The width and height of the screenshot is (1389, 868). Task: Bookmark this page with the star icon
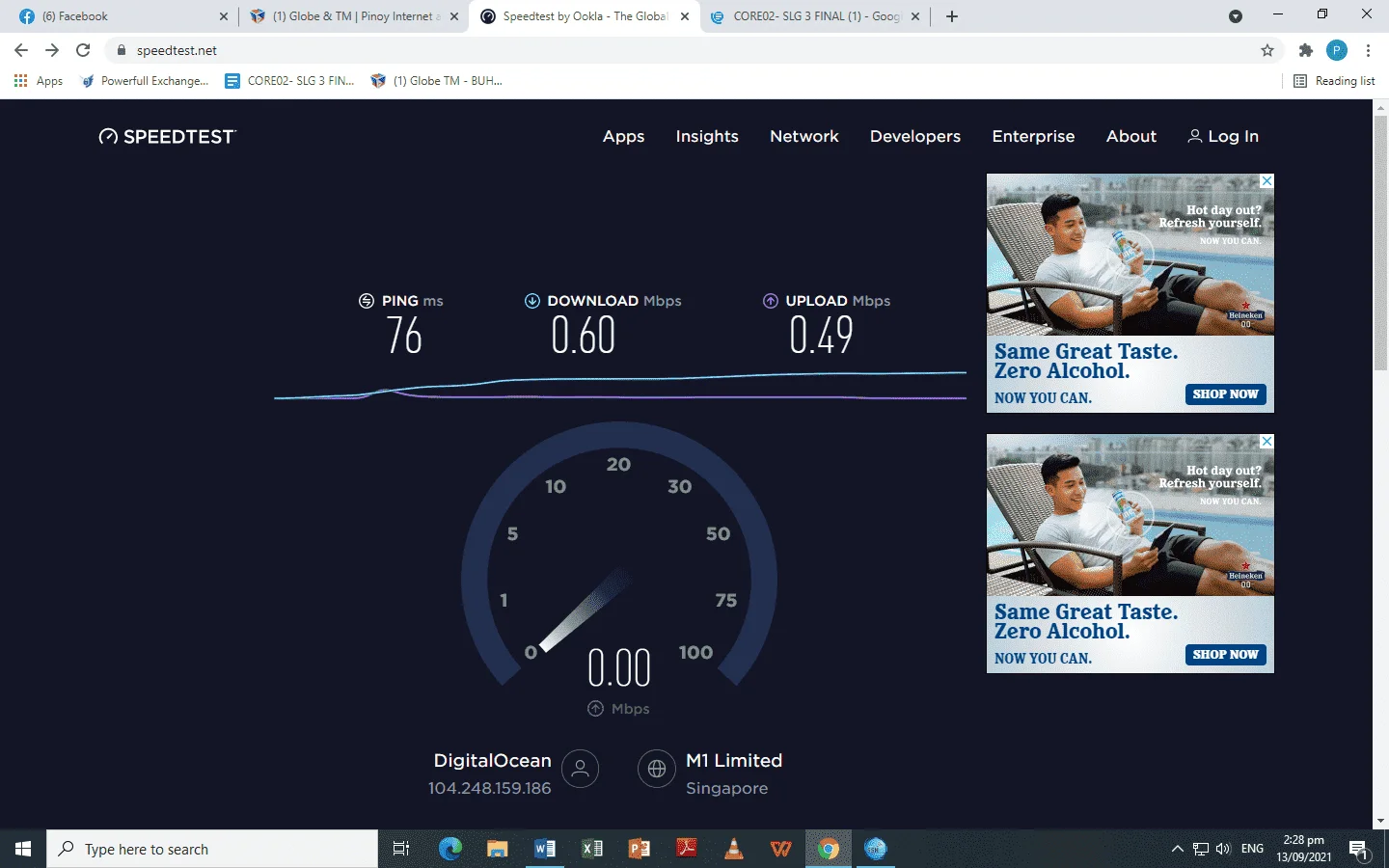pyautogui.click(x=1267, y=50)
